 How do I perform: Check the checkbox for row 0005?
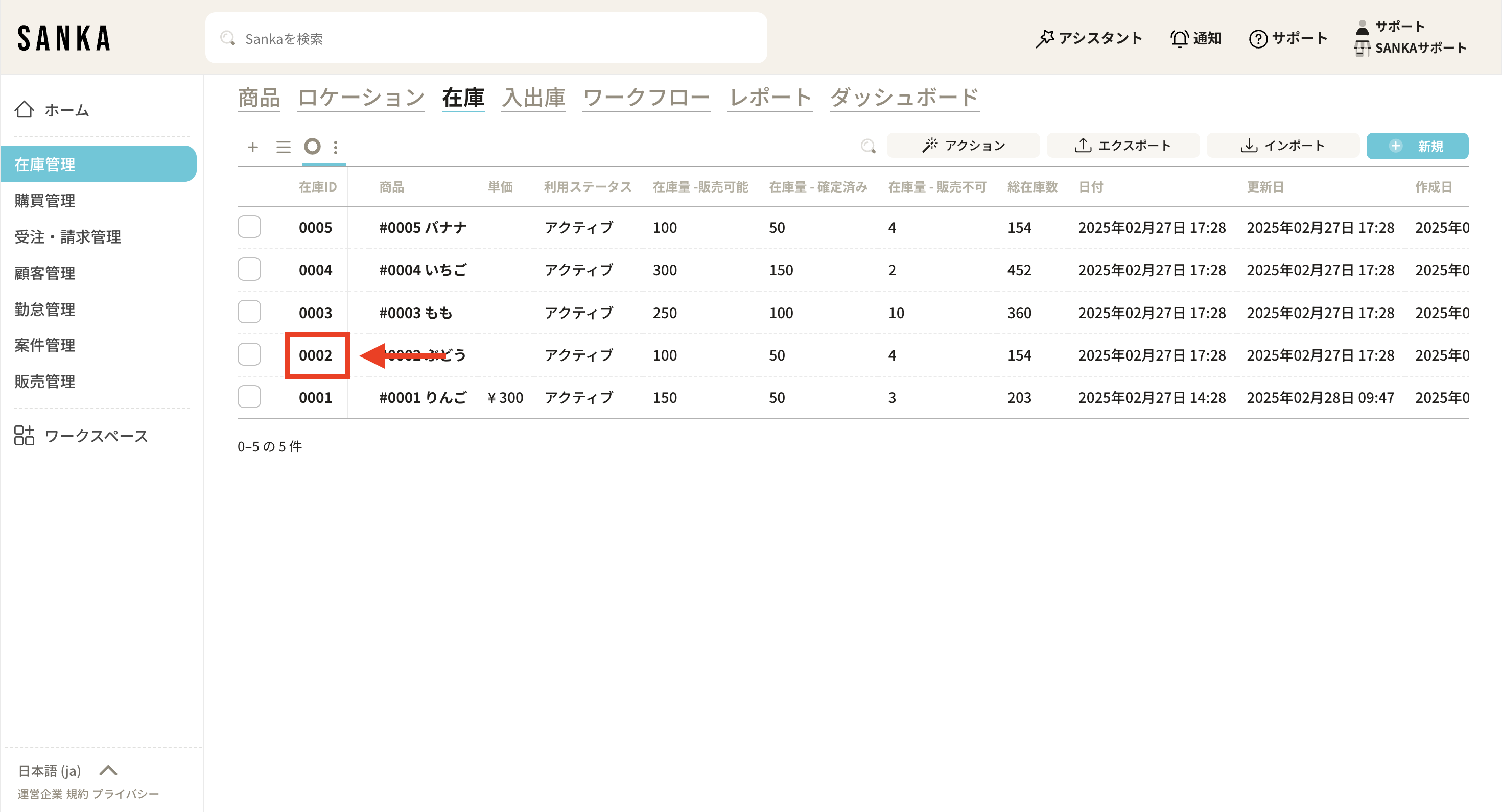click(x=249, y=227)
